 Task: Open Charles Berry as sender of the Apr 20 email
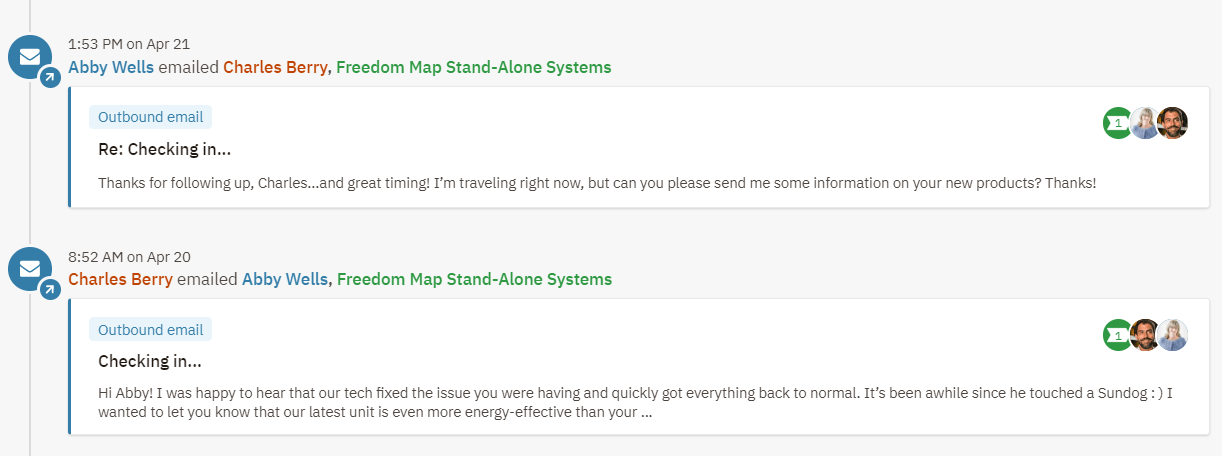pos(120,280)
